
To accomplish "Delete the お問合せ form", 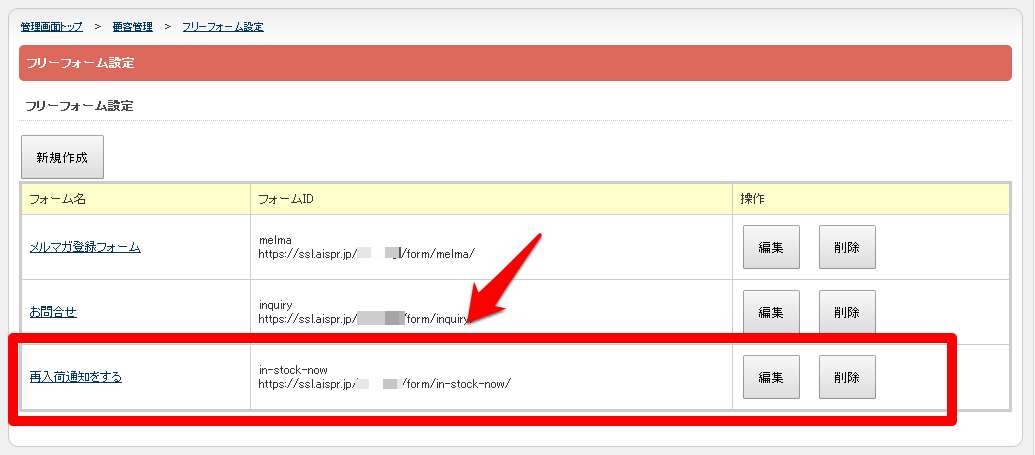I will [847, 312].
